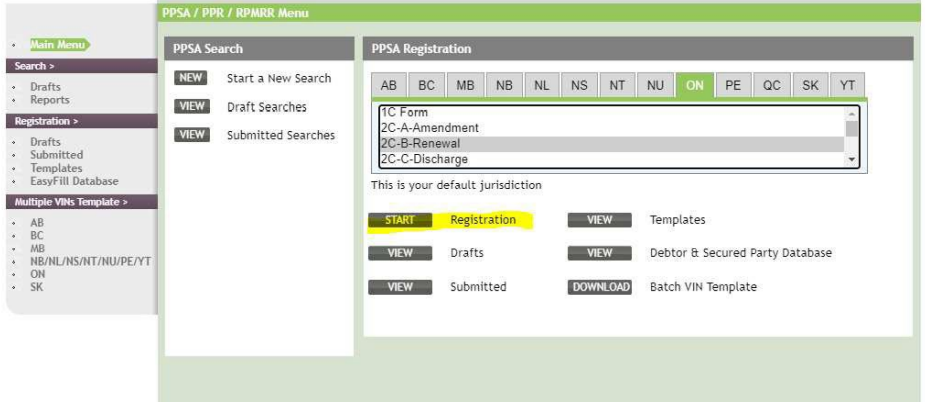925x402 pixels.
Task: Select the AB jurisdiction tab
Action: tap(389, 86)
